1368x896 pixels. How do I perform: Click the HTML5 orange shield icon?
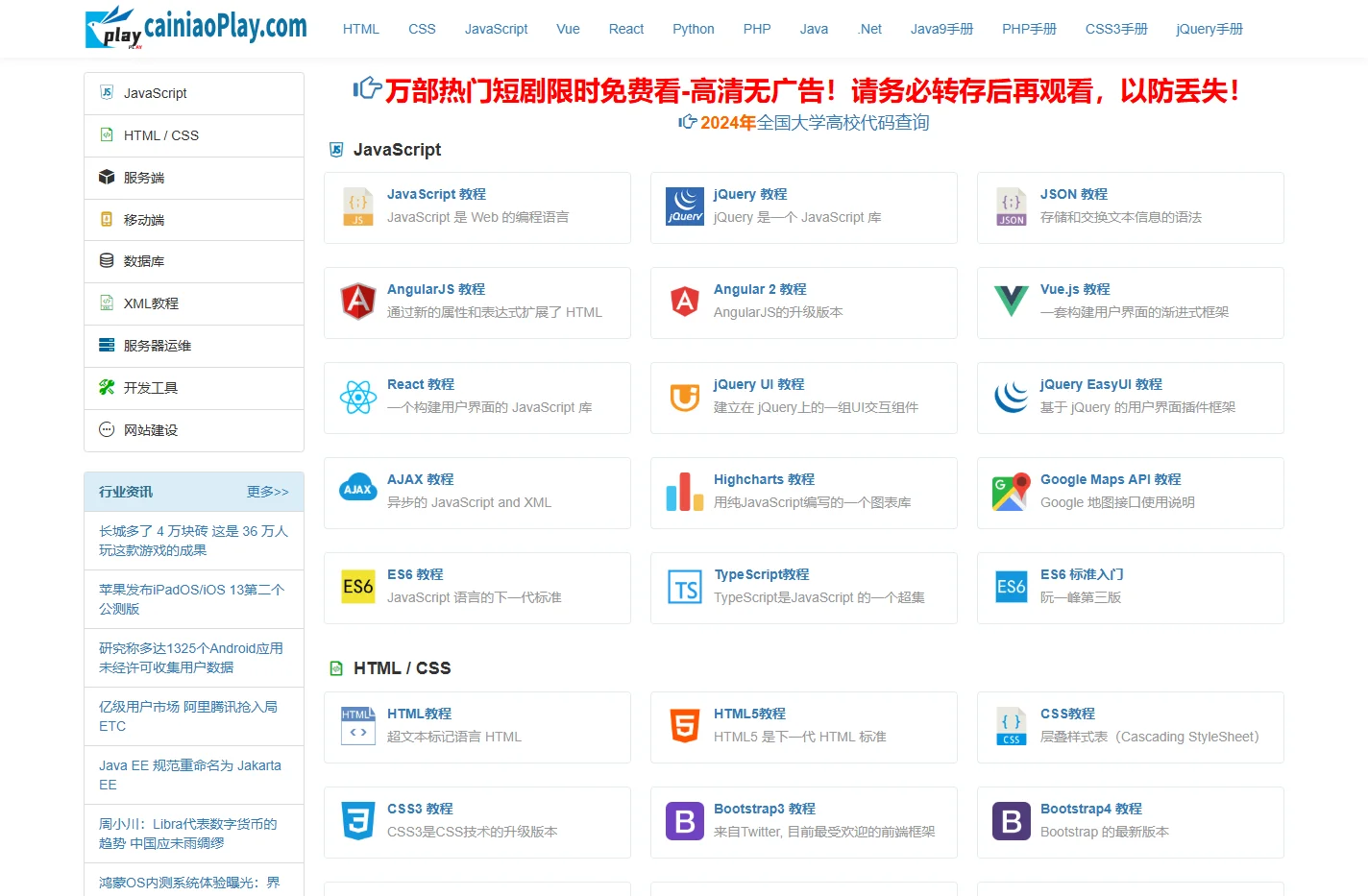685,726
